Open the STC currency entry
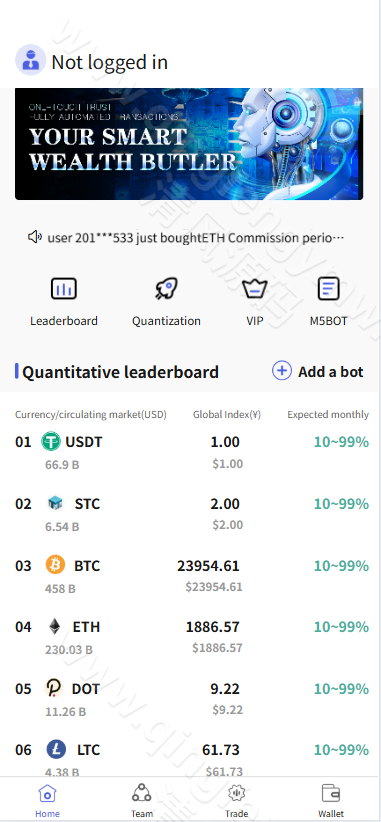381x822 pixels. coord(191,513)
